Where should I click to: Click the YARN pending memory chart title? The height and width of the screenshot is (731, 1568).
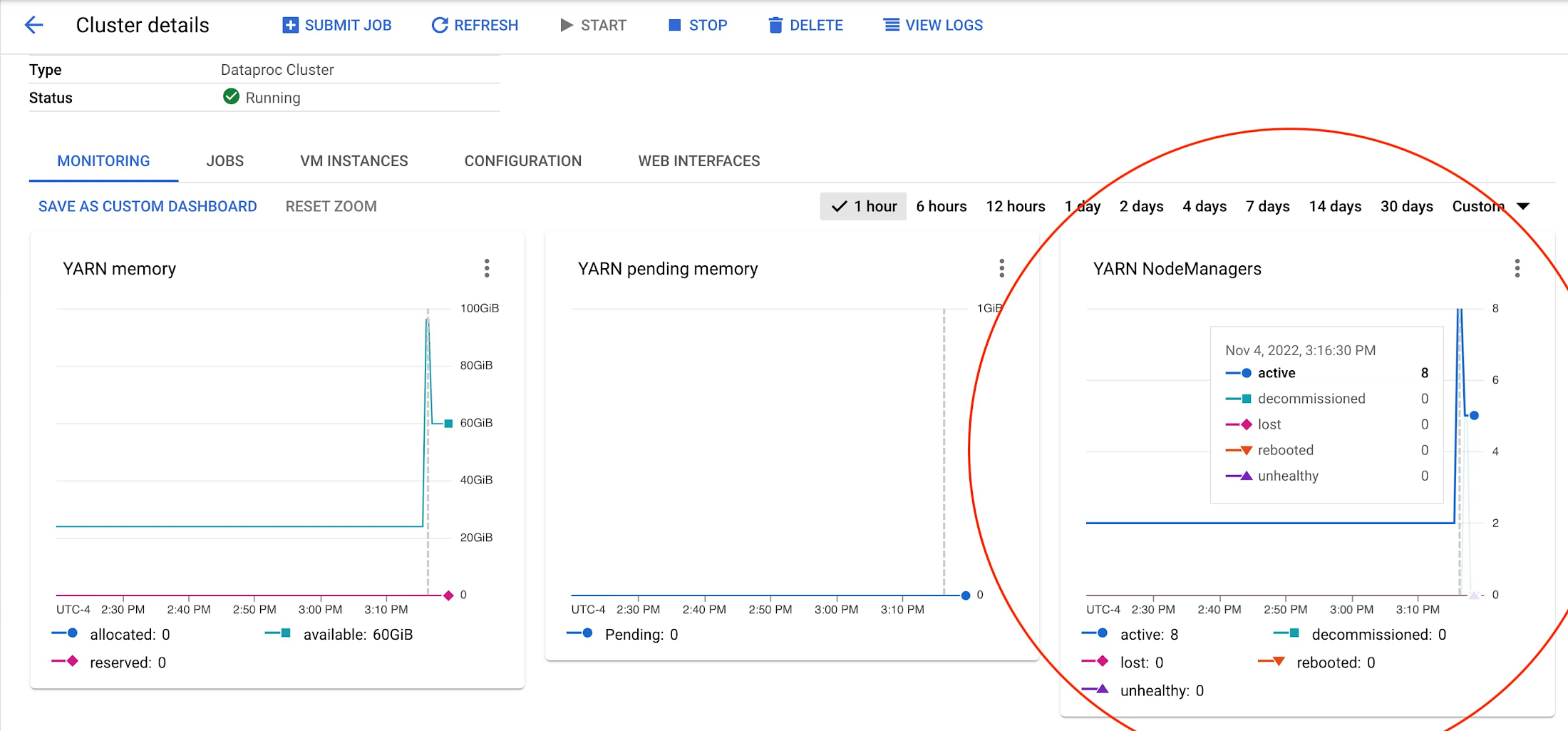[x=668, y=269]
